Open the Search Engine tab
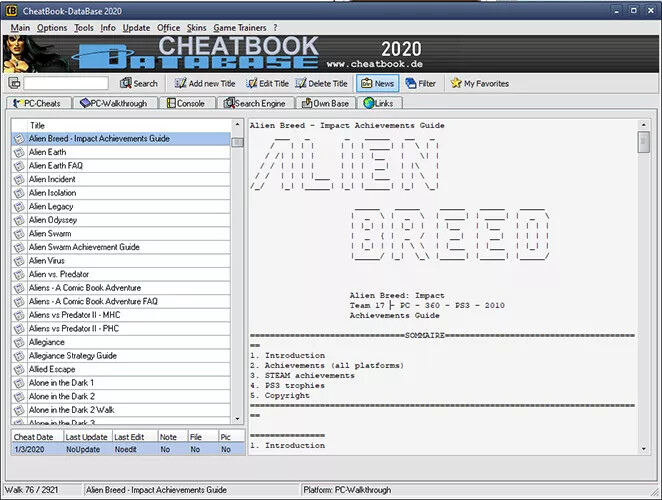This screenshot has width=662, height=500. pyautogui.click(x=255, y=103)
